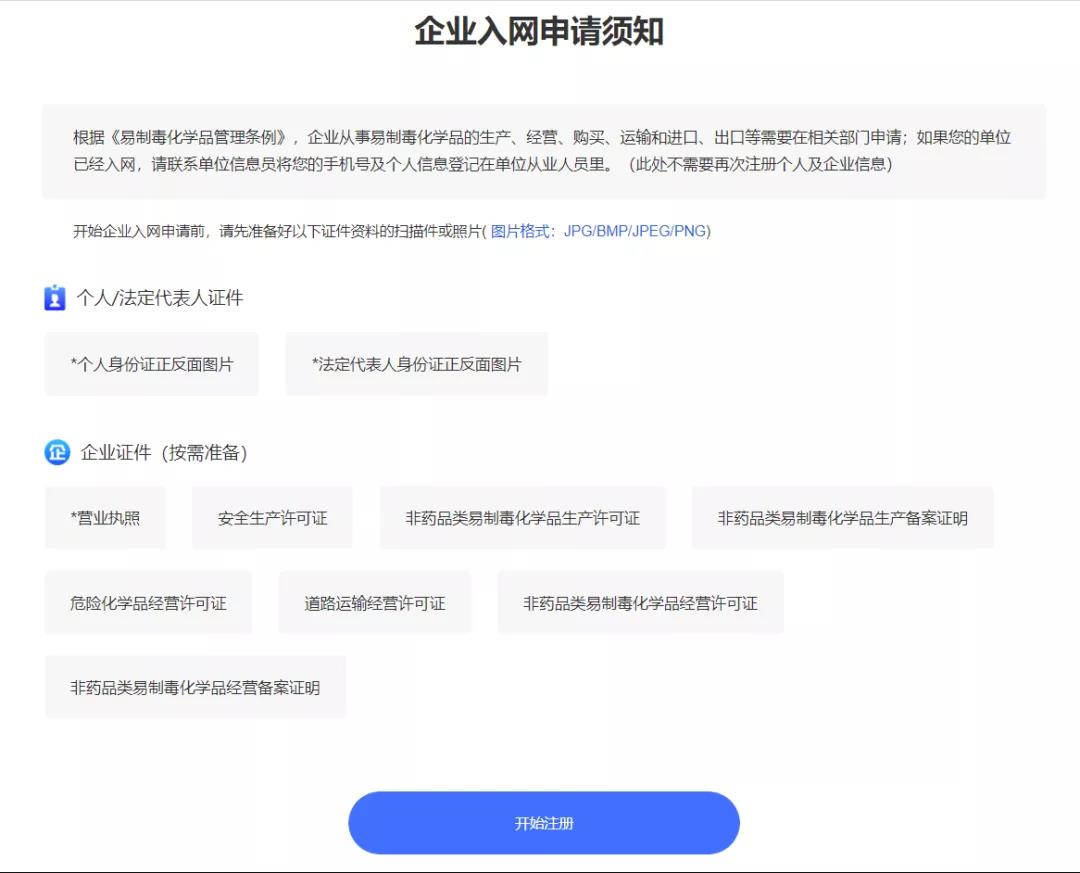Select the 个人身份证正反面图片 tag

pyautogui.click(x=152, y=365)
